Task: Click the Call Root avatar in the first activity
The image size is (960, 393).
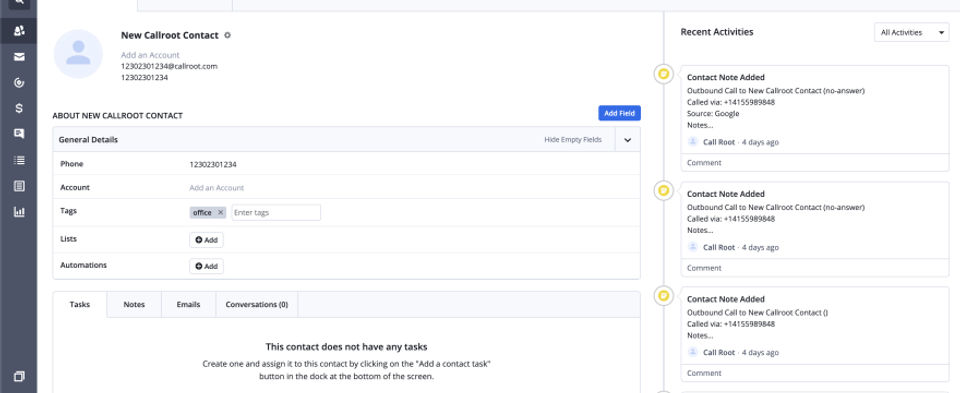Action: pos(692,142)
